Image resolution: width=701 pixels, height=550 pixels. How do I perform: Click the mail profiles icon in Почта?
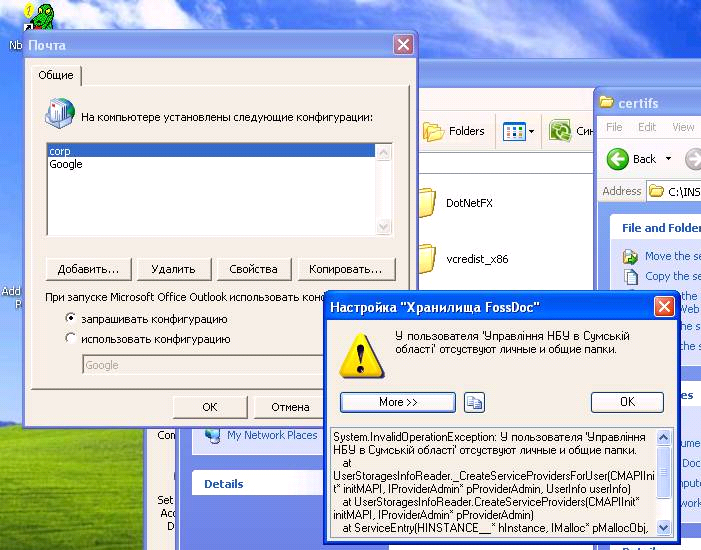coord(60,113)
